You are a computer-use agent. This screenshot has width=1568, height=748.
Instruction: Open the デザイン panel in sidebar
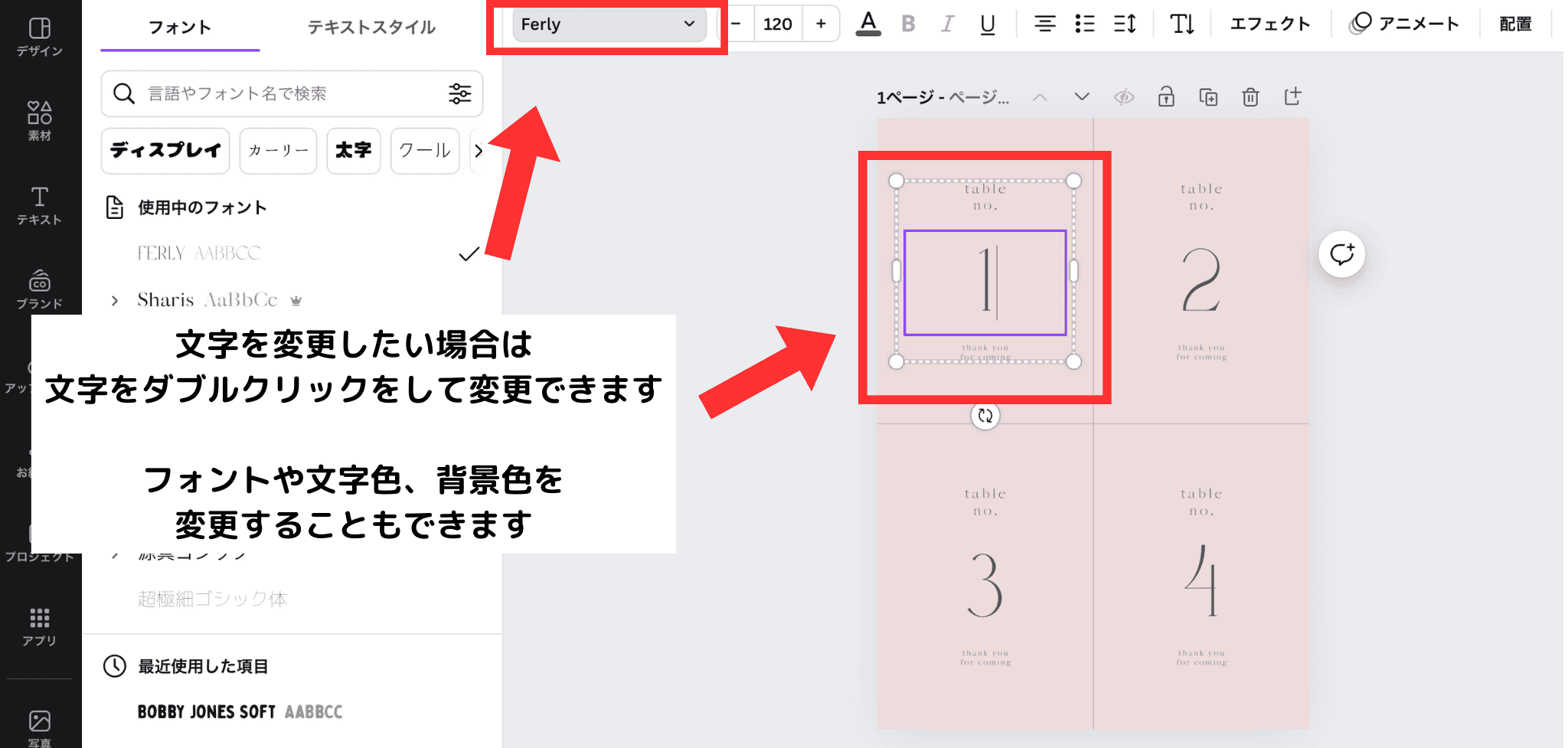(39, 37)
